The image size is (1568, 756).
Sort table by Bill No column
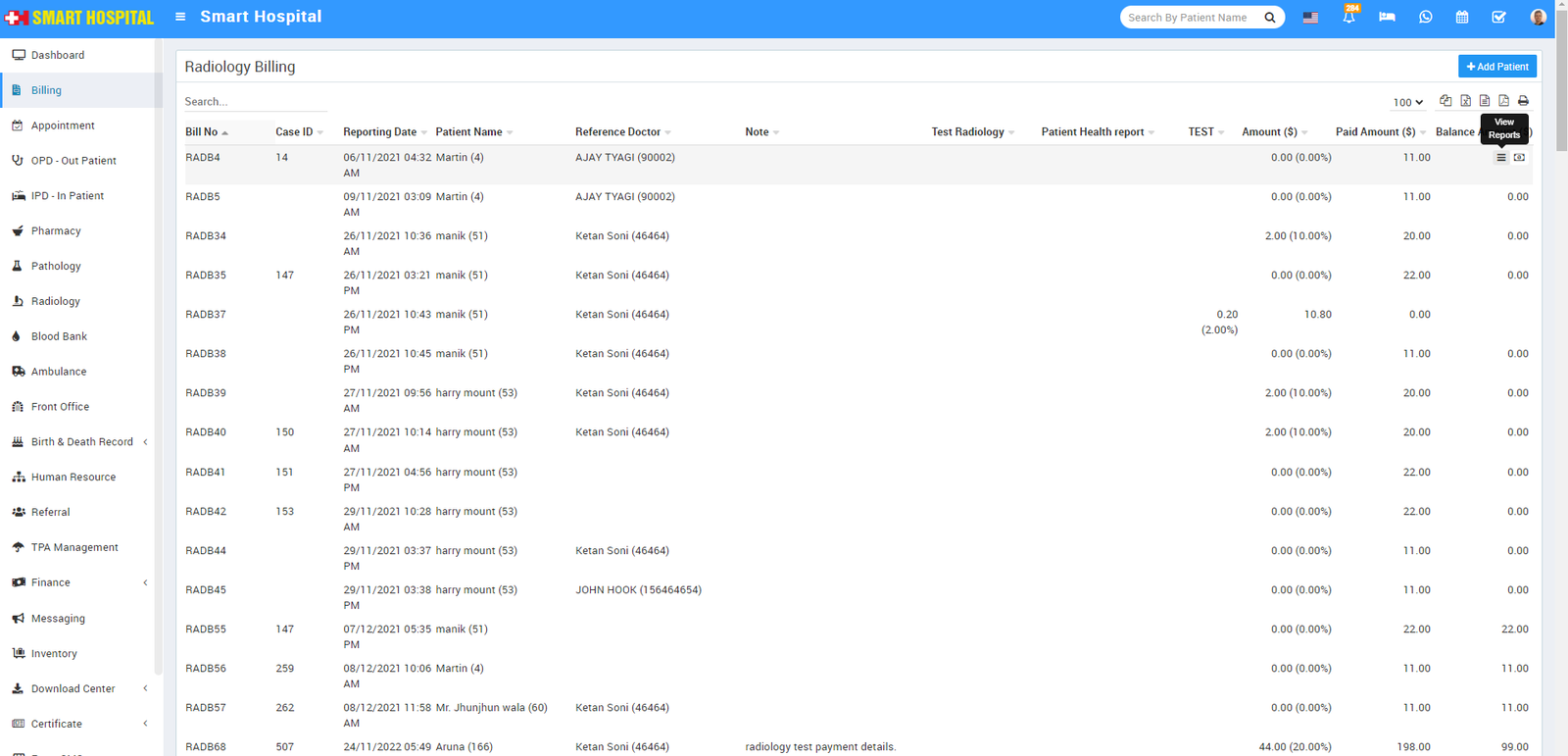point(202,132)
